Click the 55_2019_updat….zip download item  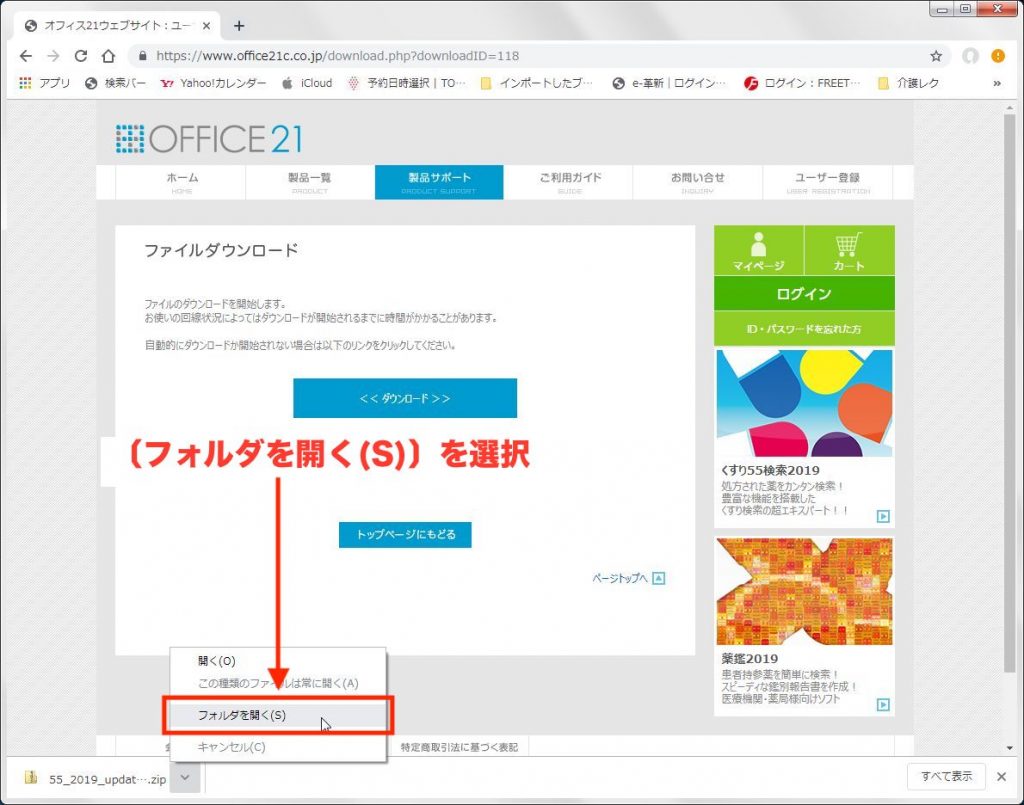pyautogui.click(x=95, y=777)
